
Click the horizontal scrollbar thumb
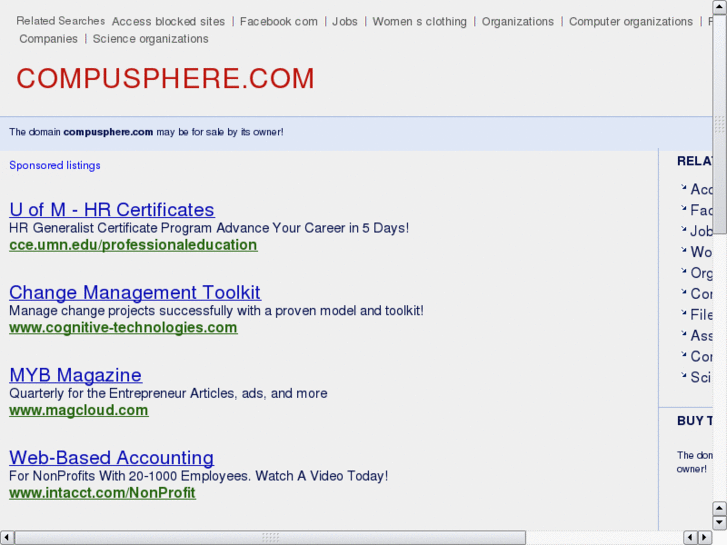[x=270, y=538]
